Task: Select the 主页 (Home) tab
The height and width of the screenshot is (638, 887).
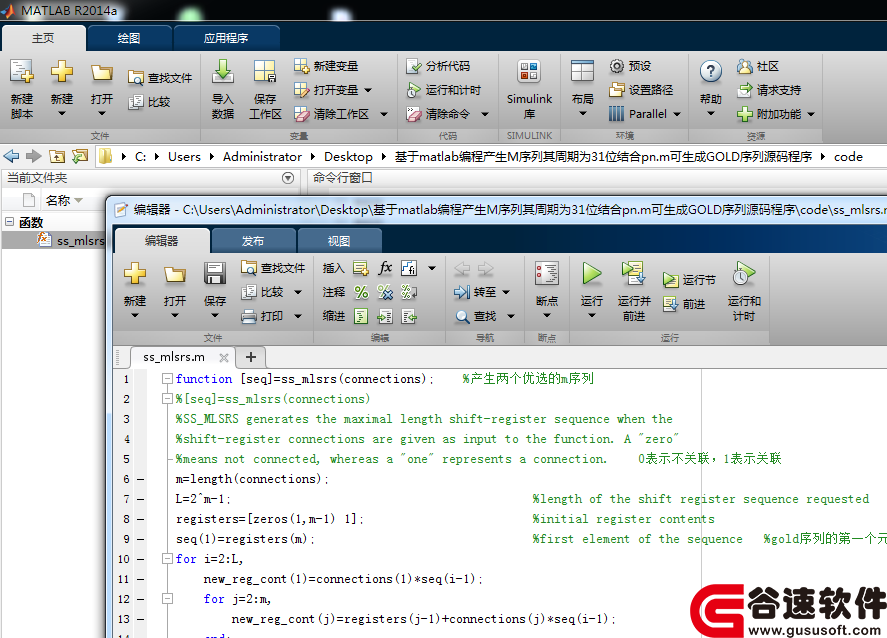Action: click(x=43, y=38)
